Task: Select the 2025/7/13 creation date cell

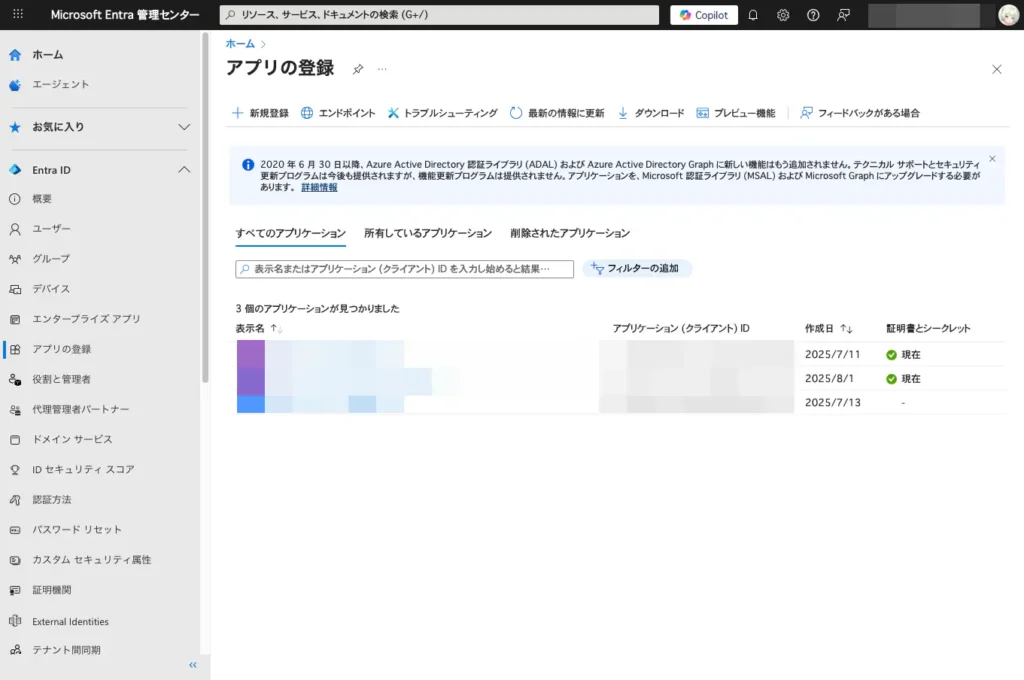Action: pos(833,402)
